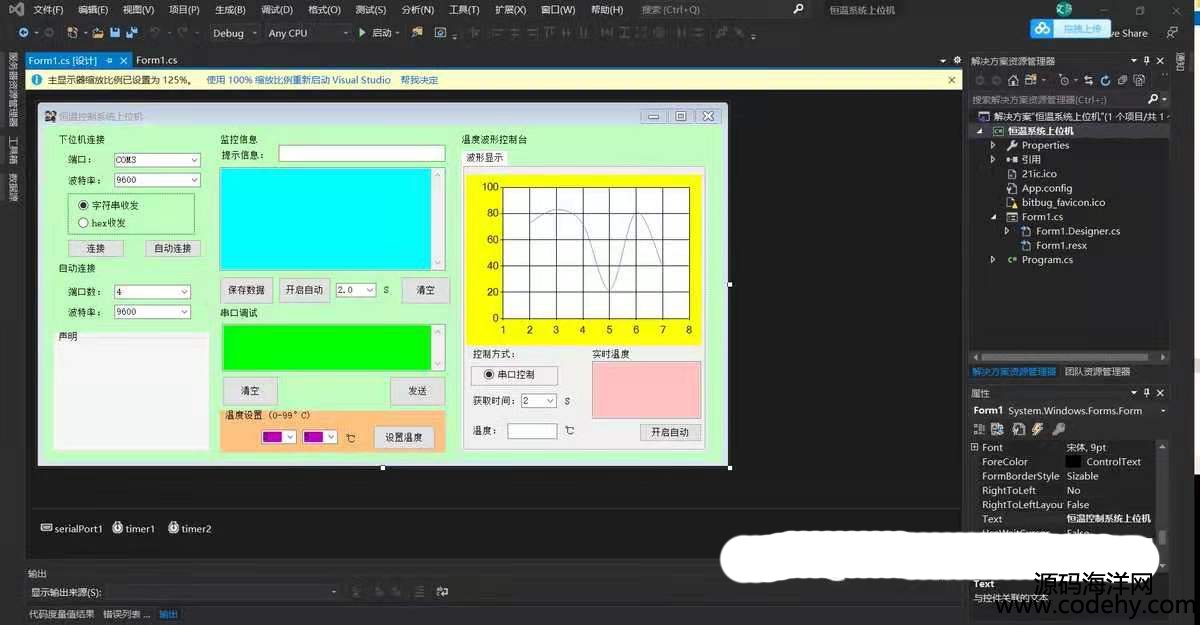
Task: Select the hex收发 radio button
Action: click(x=83, y=223)
